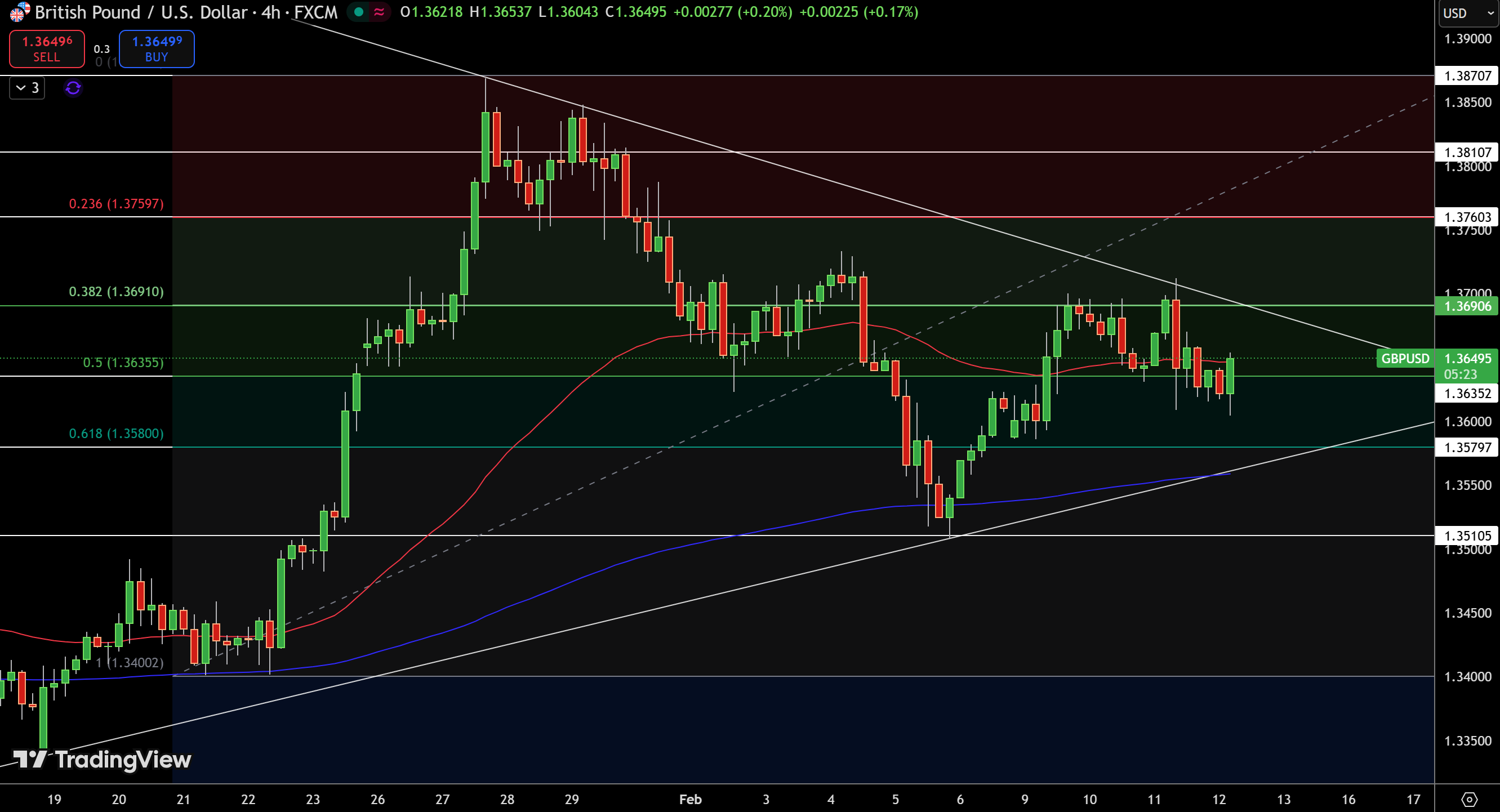The width and height of the screenshot is (1500, 812).
Task: Select the 0.5 (1.36355) Fibonacci label
Action: pyautogui.click(x=123, y=363)
